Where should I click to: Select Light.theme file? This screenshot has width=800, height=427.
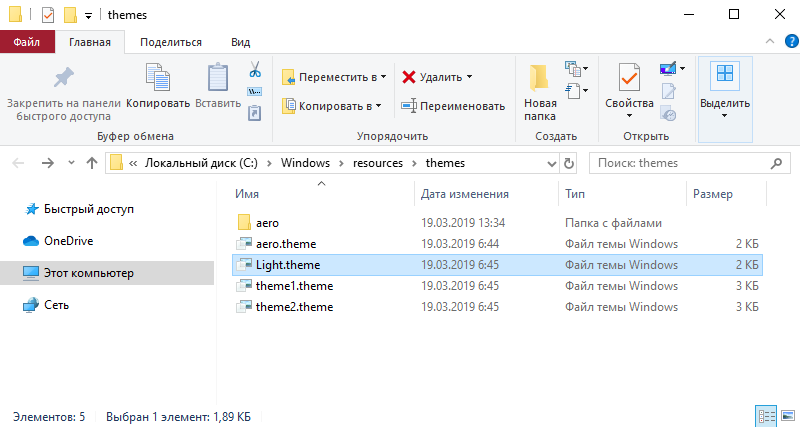tap(497, 265)
